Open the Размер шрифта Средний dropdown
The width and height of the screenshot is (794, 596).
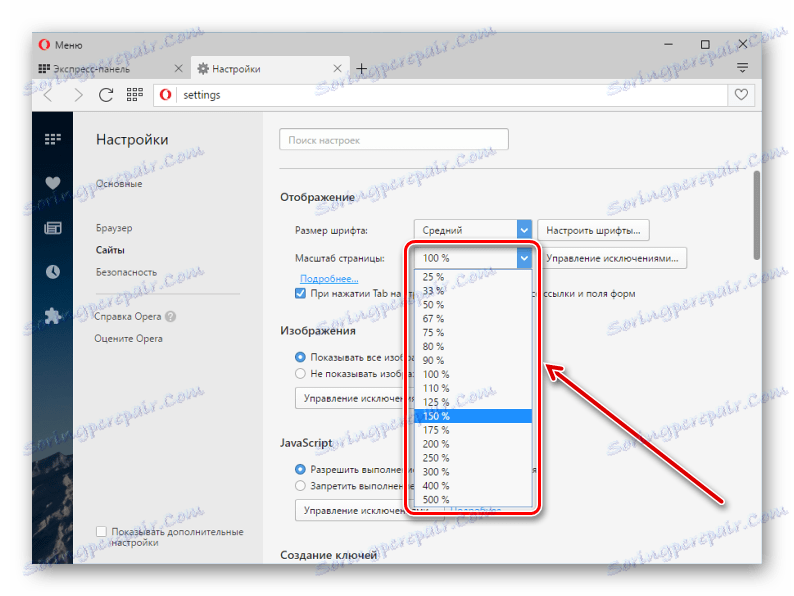(x=472, y=230)
